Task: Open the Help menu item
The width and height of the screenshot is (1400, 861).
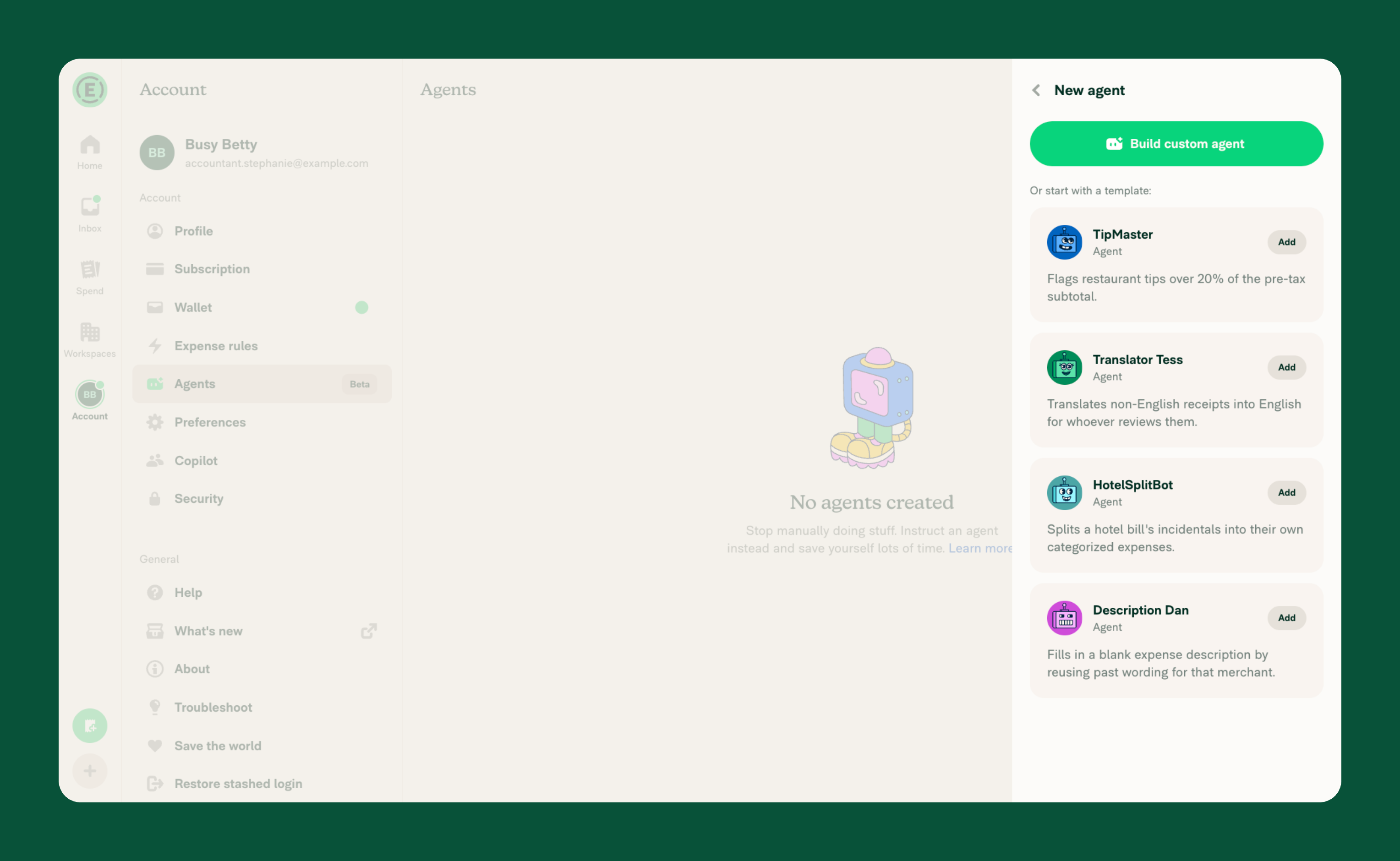Action: pos(262,592)
